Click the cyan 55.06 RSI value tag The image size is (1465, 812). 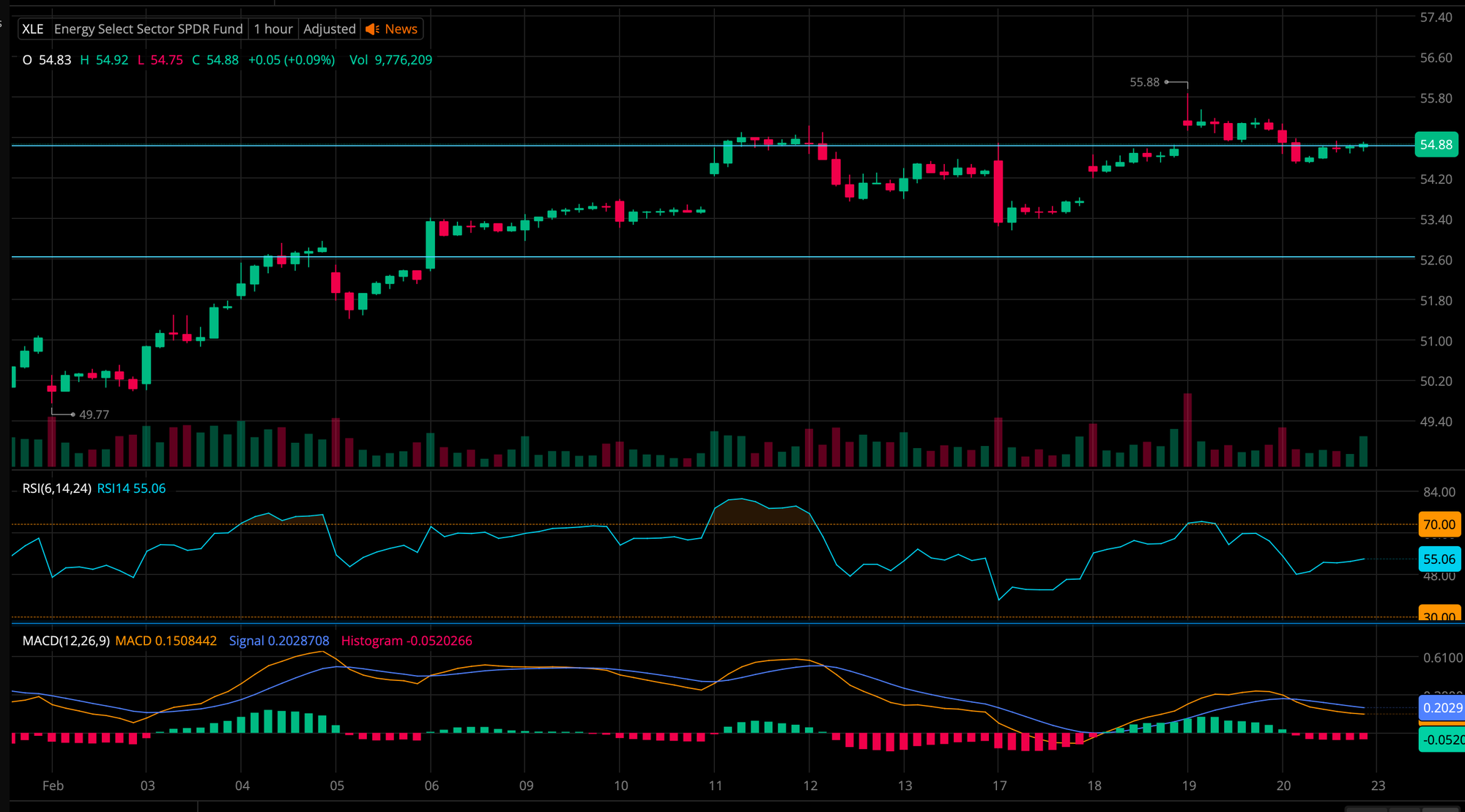tap(1439, 559)
